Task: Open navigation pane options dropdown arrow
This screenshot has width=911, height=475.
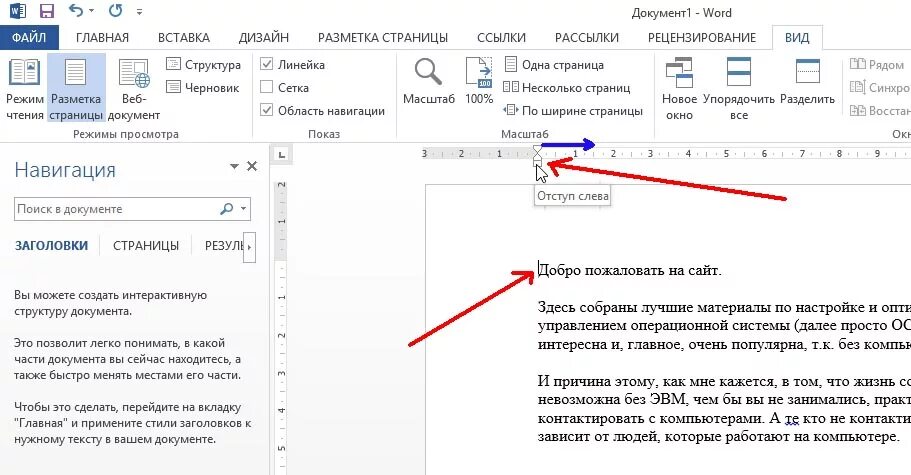Action: pyautogui.click(x=234, y=167)
